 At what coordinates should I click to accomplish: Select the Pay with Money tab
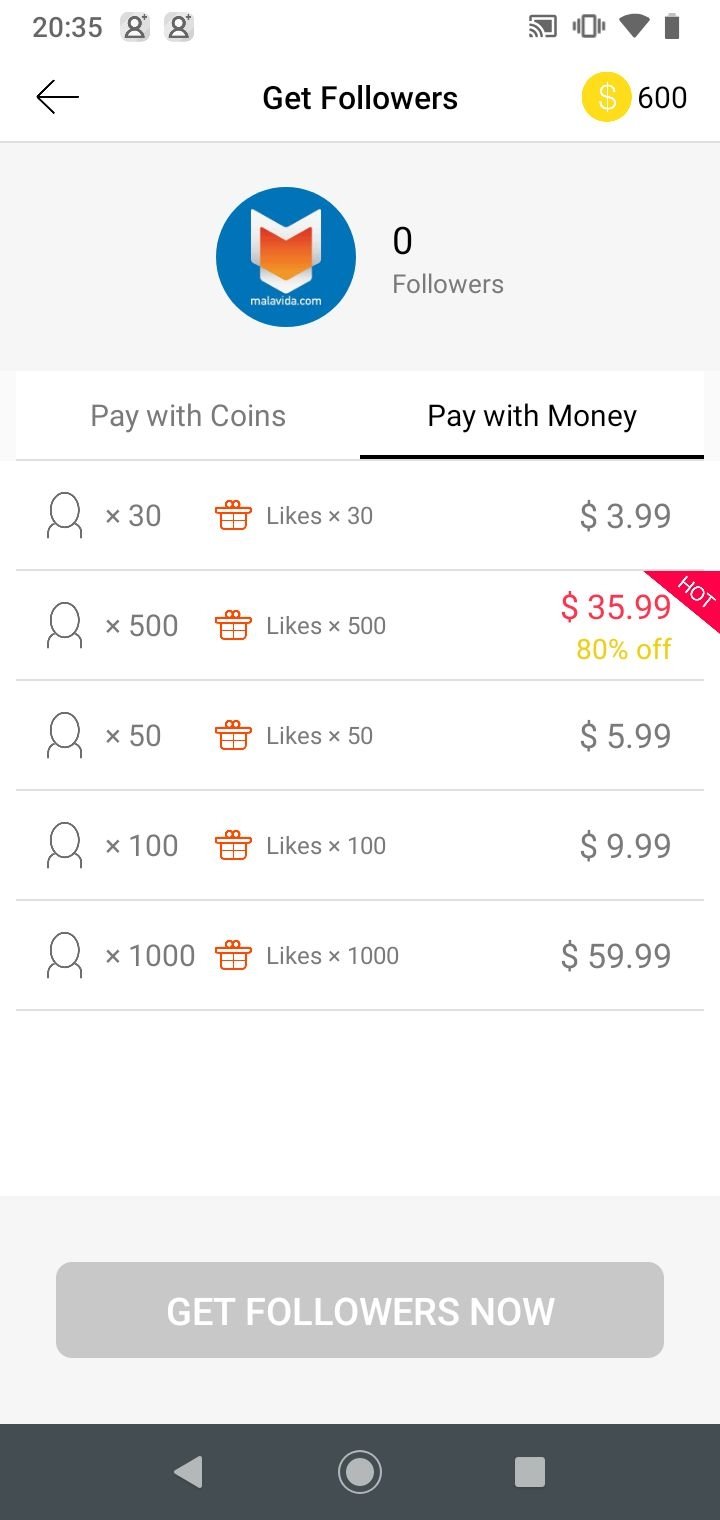pos(532,416)
